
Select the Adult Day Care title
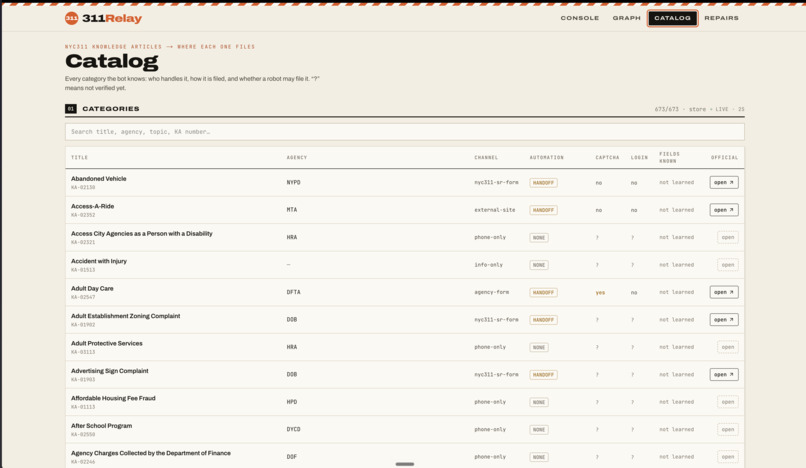pos(92,289)
